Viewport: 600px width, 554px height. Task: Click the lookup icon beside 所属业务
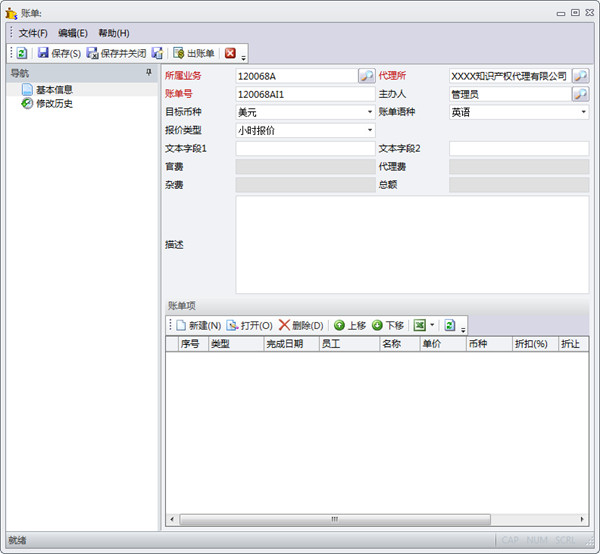(x=367, y=76)
